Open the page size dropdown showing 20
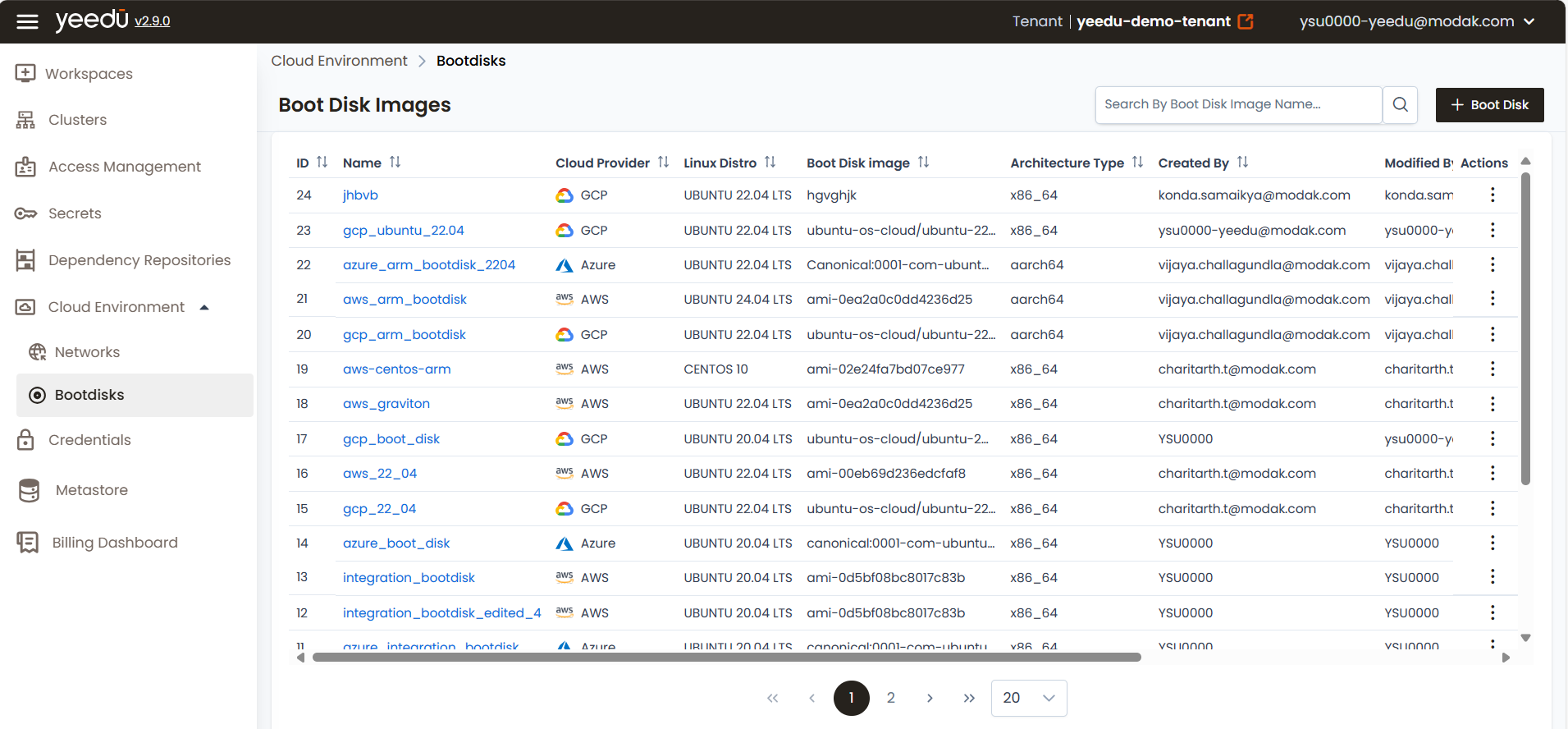This screenshot has width=1568, height=729. [1029, 698]
